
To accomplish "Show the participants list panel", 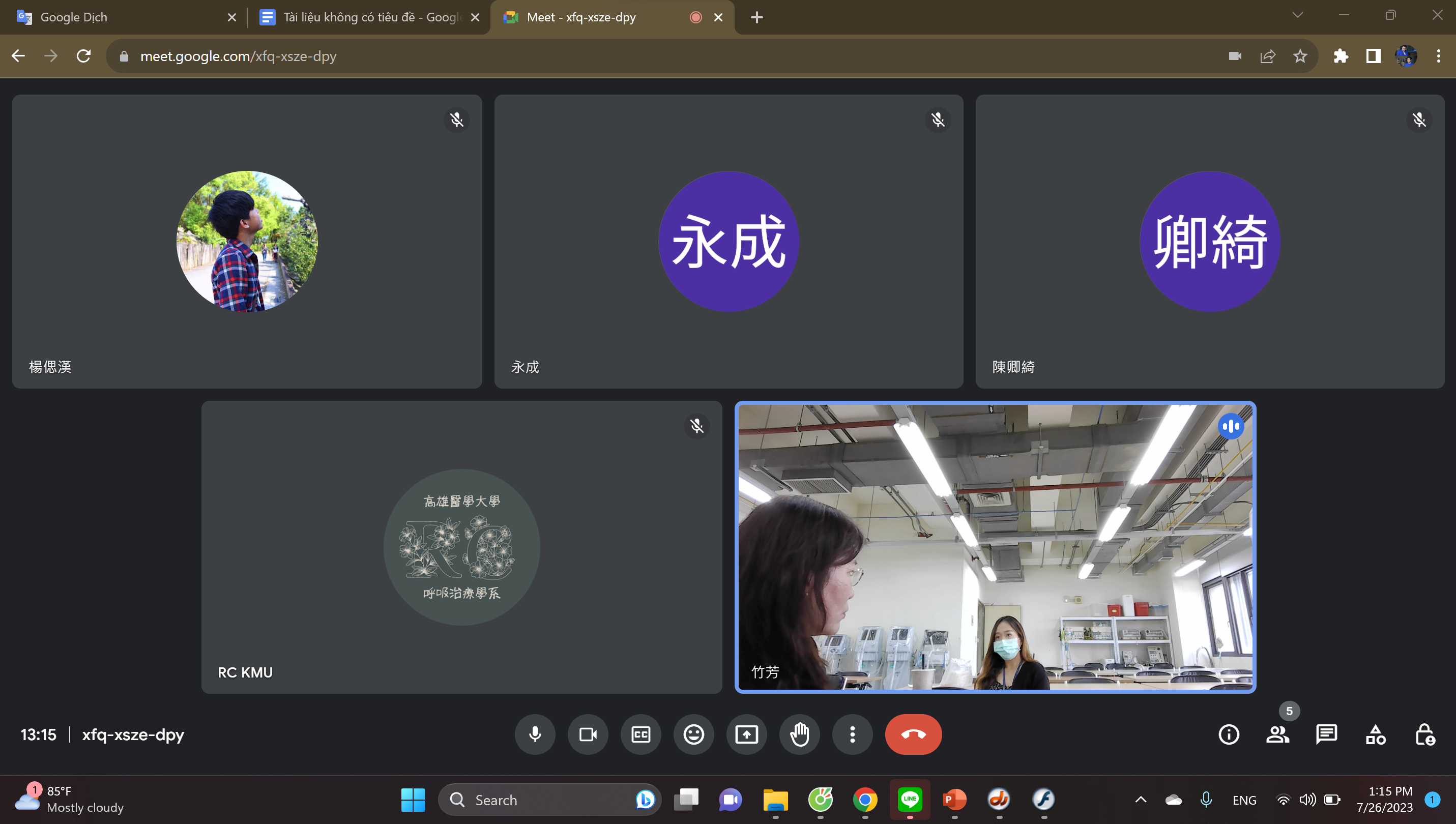I will tap(1278, 734).
